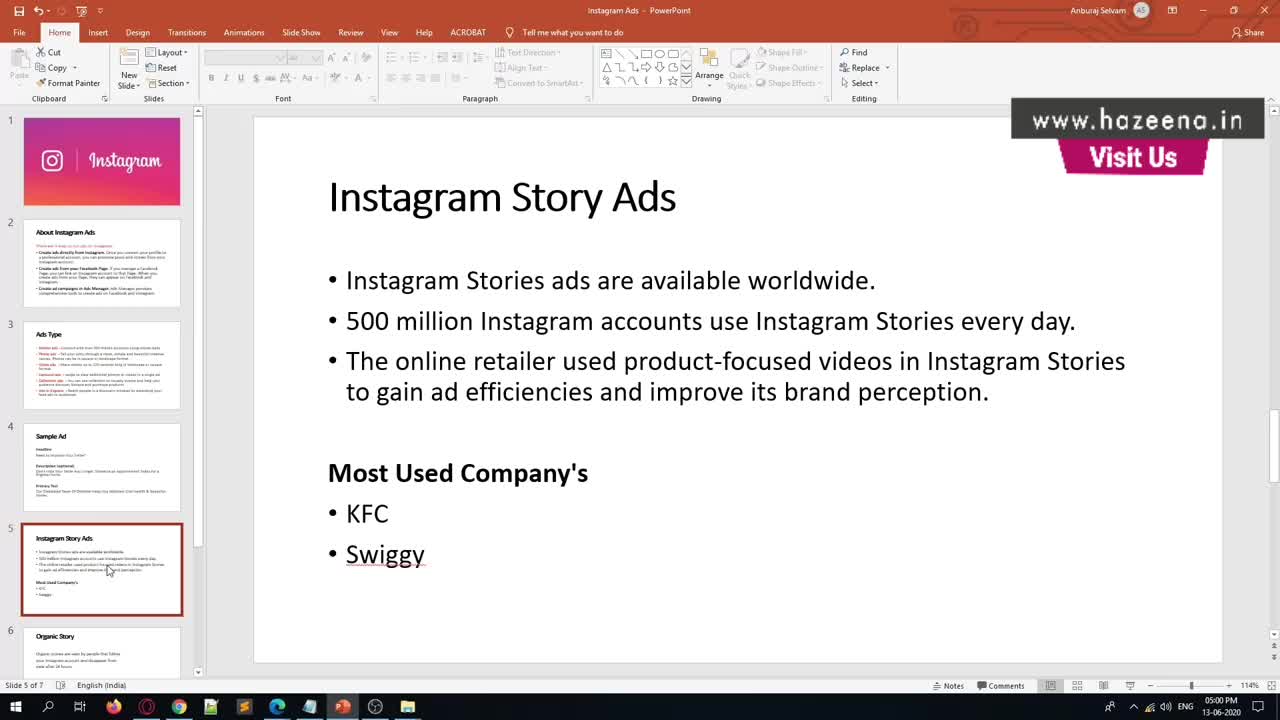Expand the shapes gallery More arrow
Viewport: 1280px width, 720px height.
[686, 82]
